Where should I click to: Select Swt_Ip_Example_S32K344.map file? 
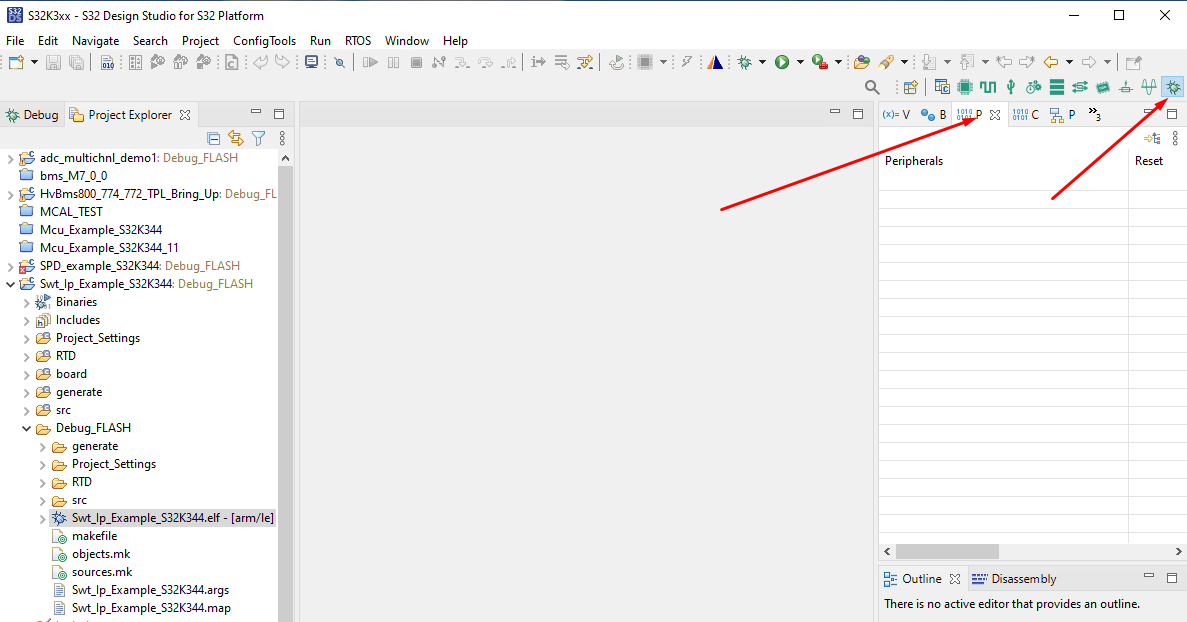click(x=151, y=608)
